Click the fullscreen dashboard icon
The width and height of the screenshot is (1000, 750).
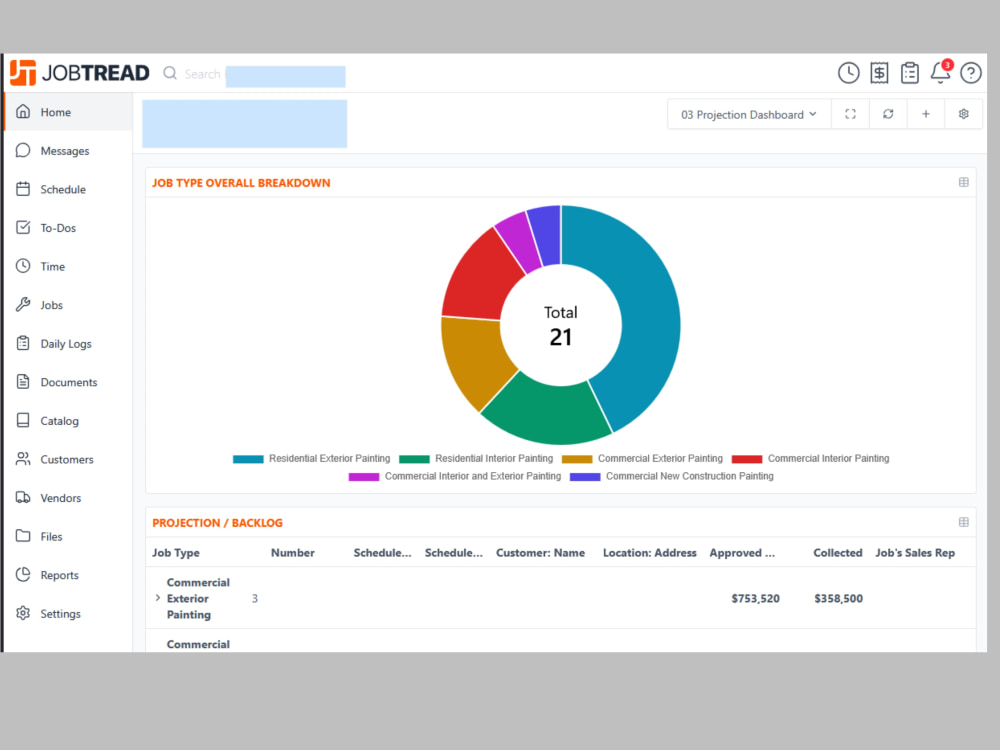coord(850,114)
